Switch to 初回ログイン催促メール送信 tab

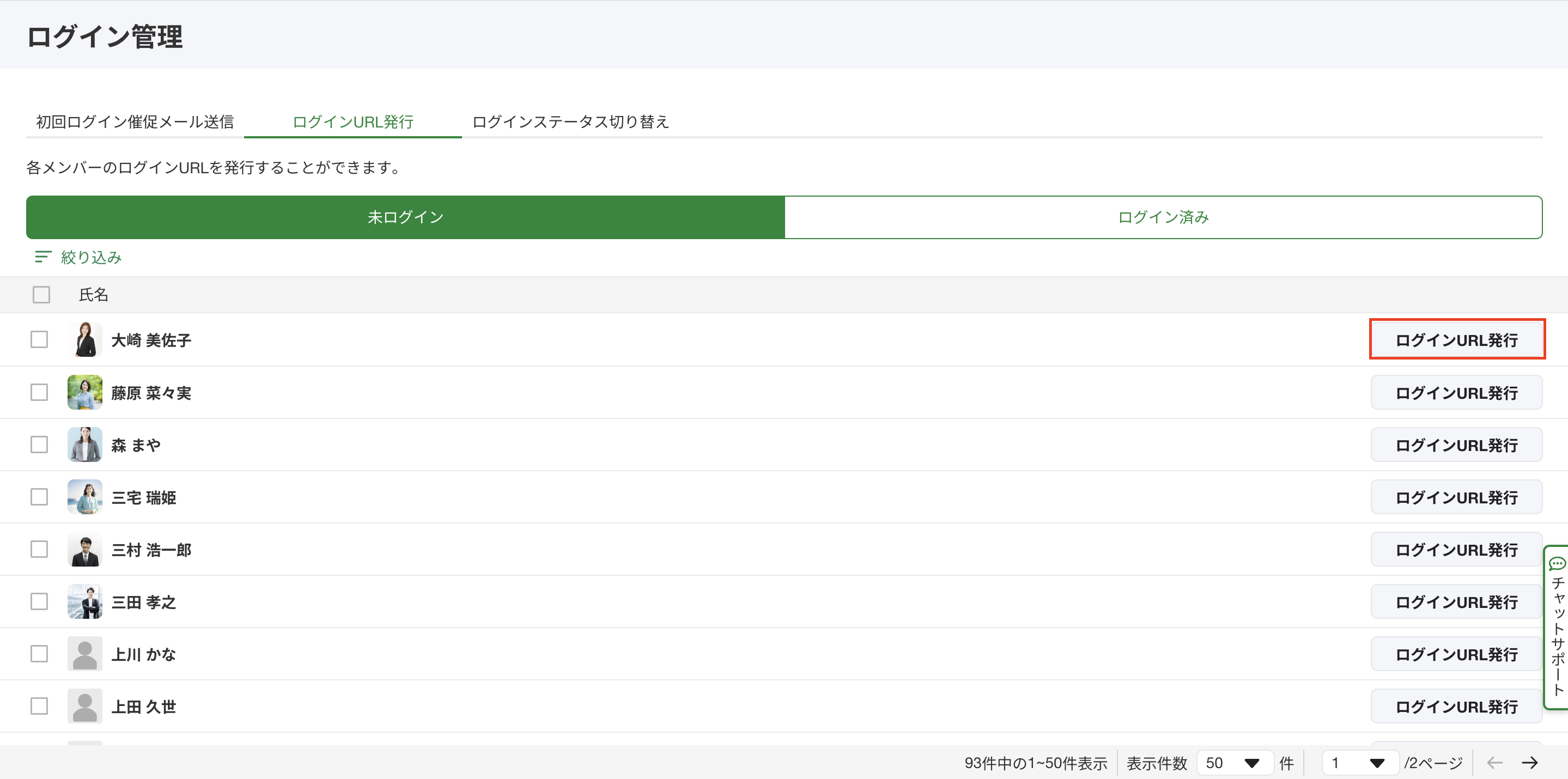135,121
